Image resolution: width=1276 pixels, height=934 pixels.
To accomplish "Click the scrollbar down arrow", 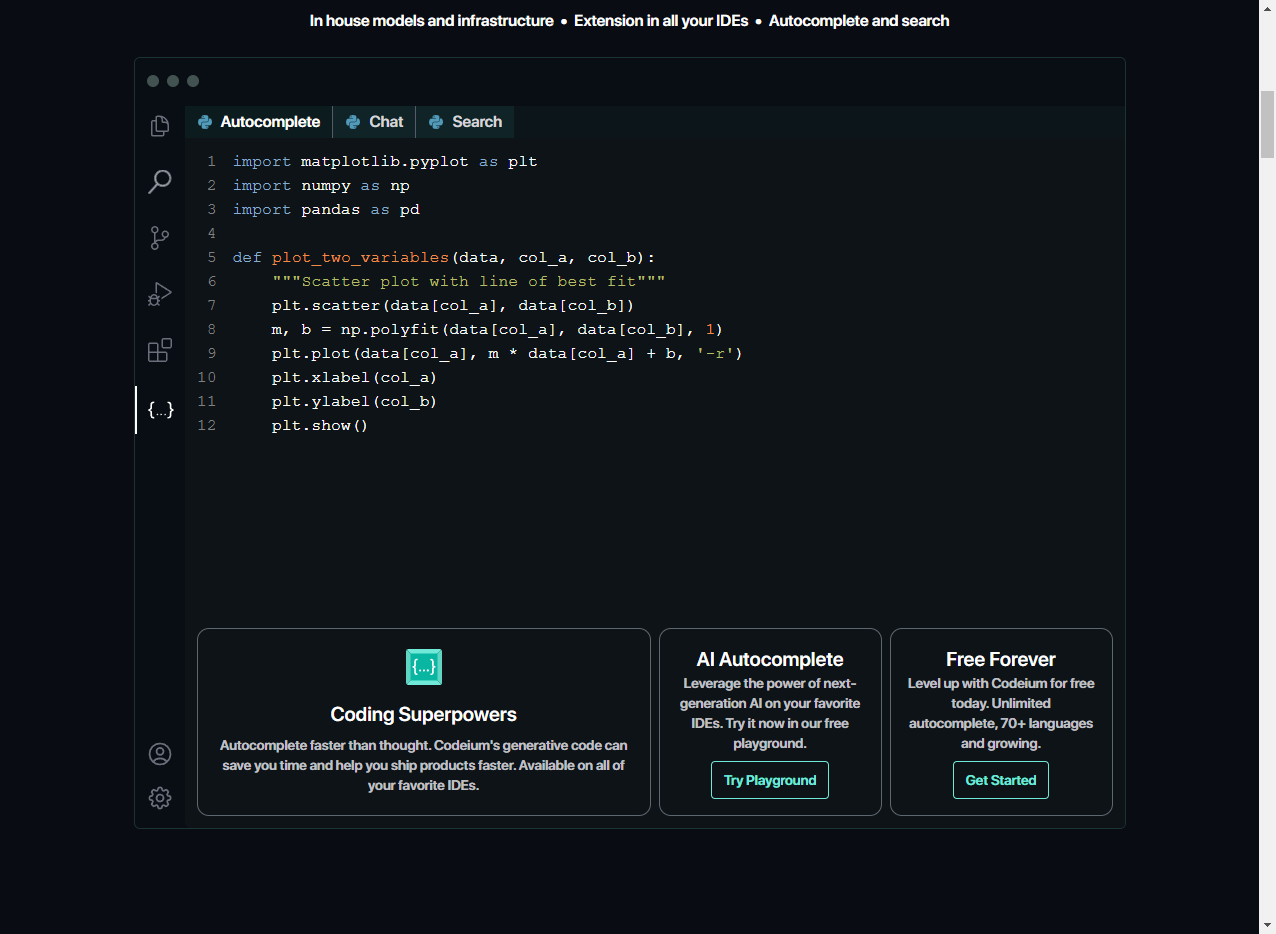I will (x=1267, y=925).
